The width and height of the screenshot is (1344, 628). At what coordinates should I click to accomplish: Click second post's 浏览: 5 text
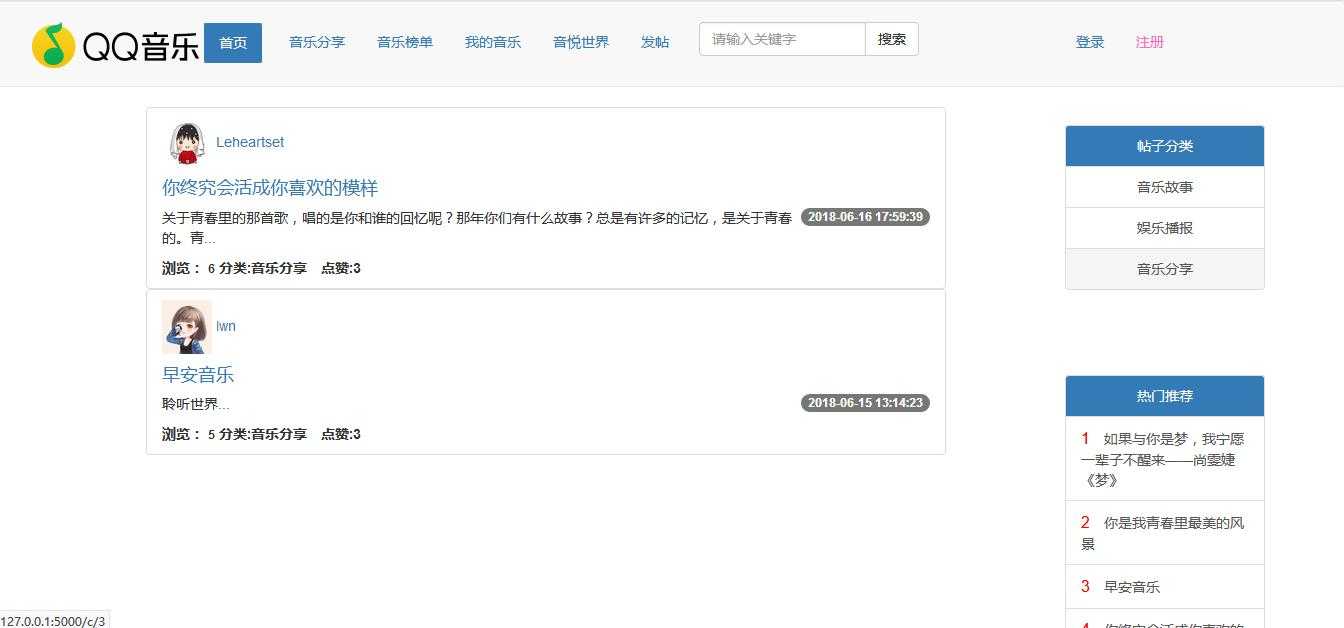point(189,434)
